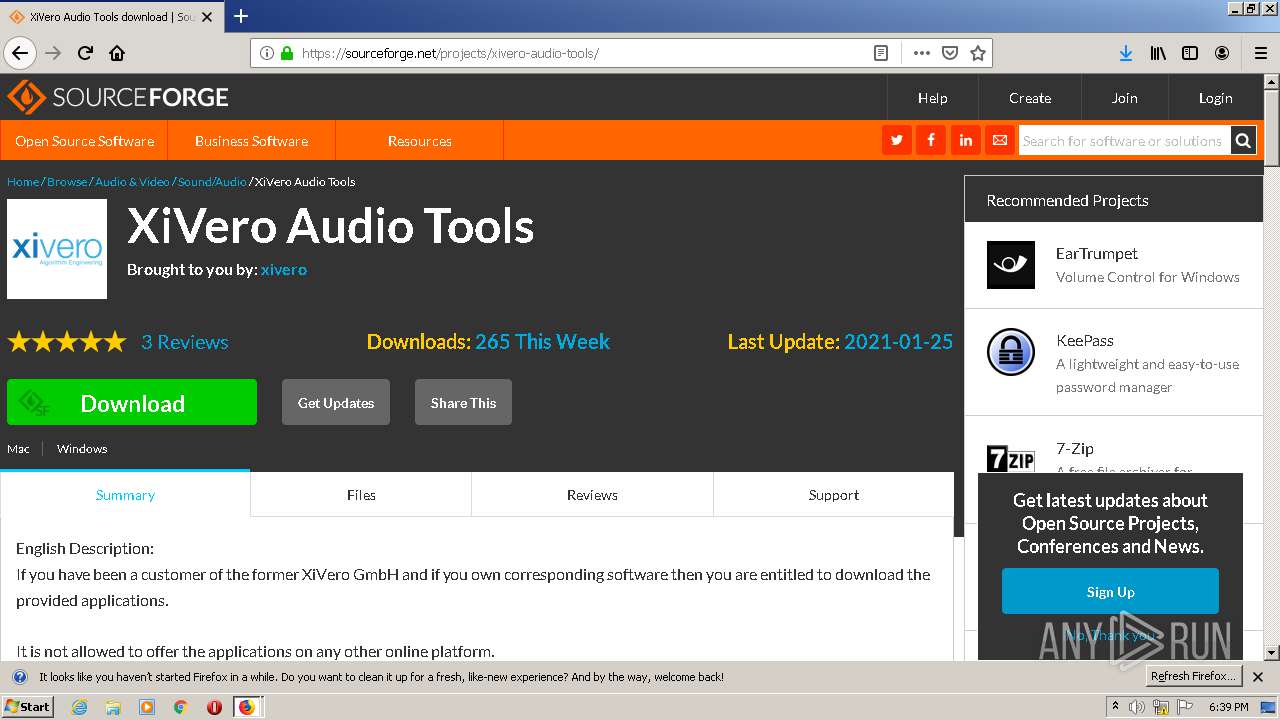Image resolution: width=1280 pixels, height=720 pixels.
Task: Expand Business Software menu
Action: pyautogui.click(x=252, y=141)
